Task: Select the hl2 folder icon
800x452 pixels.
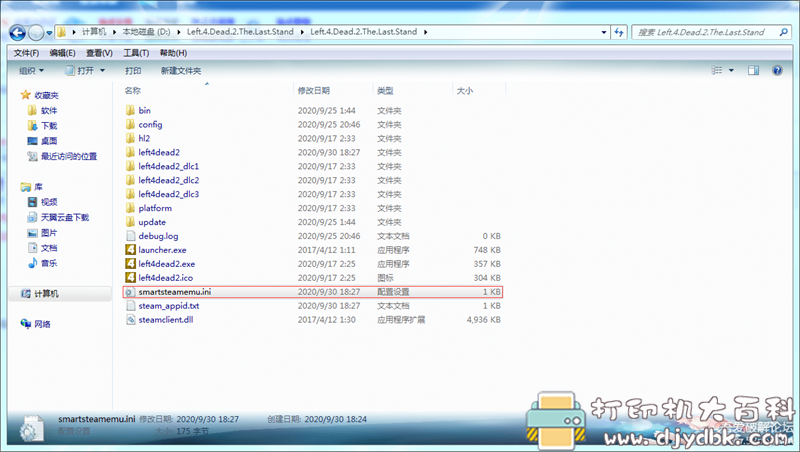Action: coord(130,138)
